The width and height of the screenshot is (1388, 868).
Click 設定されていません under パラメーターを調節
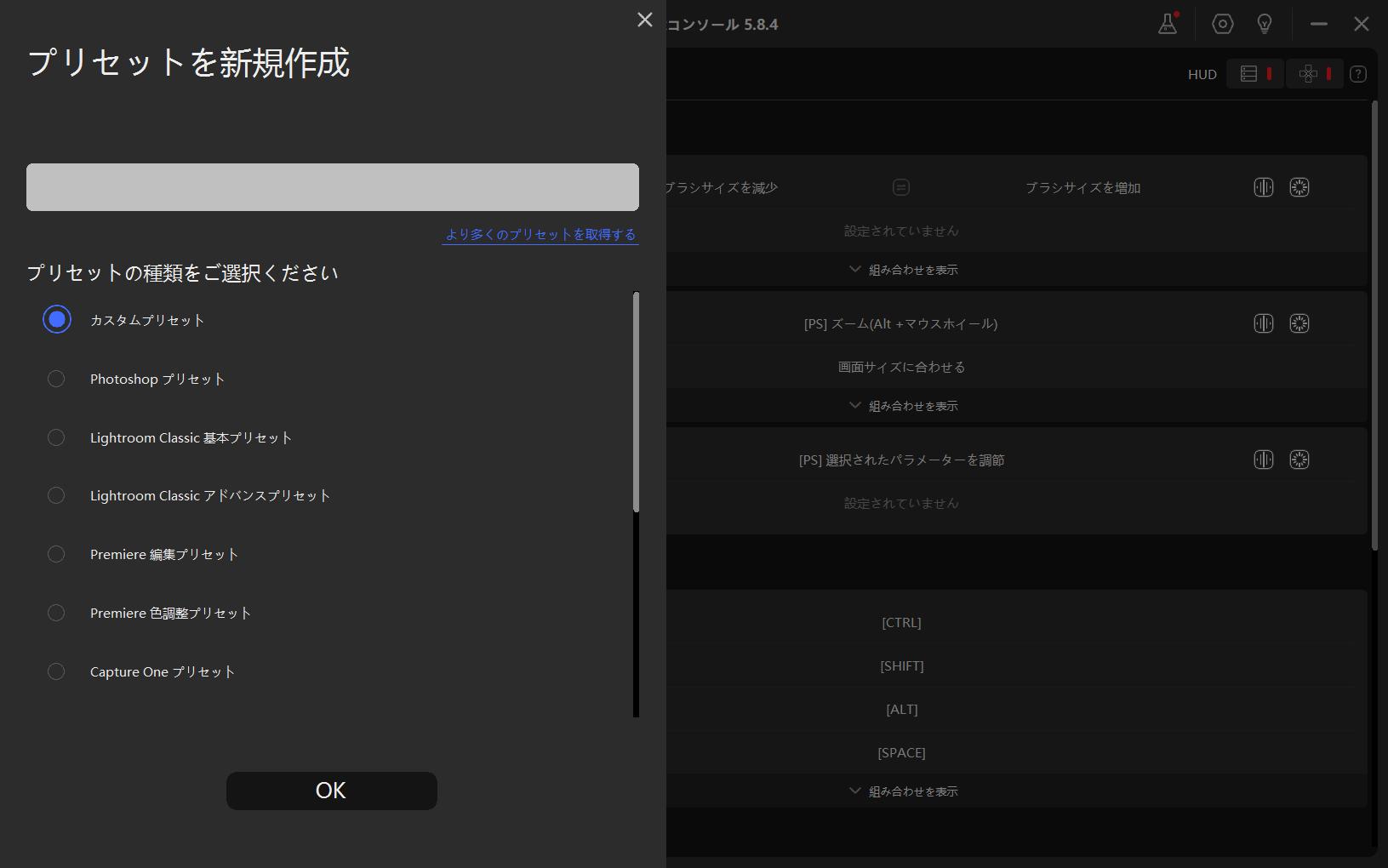pyautogui.click(x=901, y=504)
